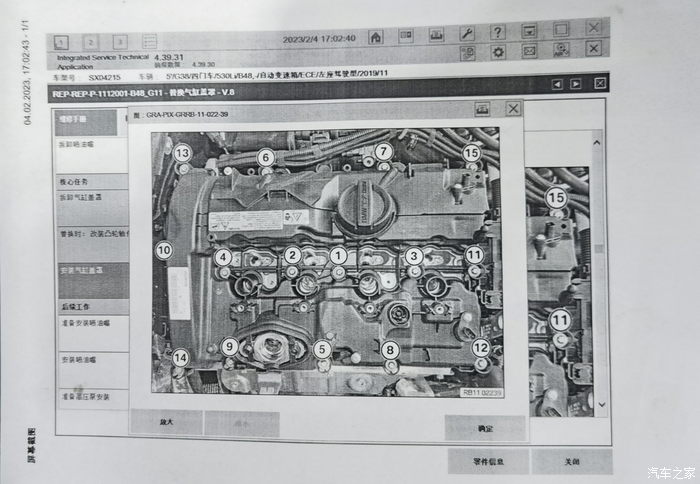Click the VIN value SX04215
The height and width of the screenshot is (484, 700).
[x=104, y=77]
